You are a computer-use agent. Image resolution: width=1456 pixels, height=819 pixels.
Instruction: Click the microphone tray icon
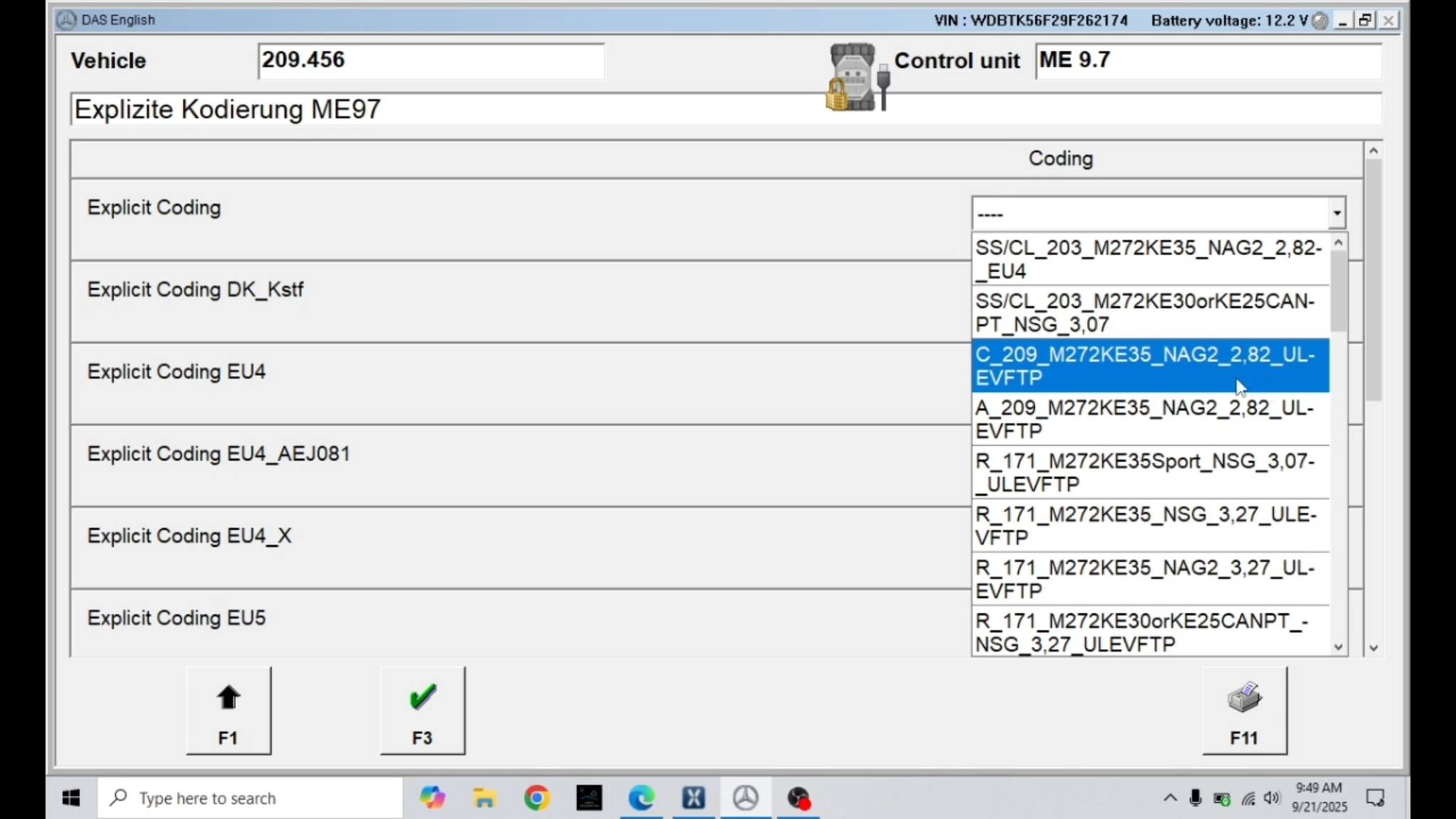click(x=1196, y=798)
